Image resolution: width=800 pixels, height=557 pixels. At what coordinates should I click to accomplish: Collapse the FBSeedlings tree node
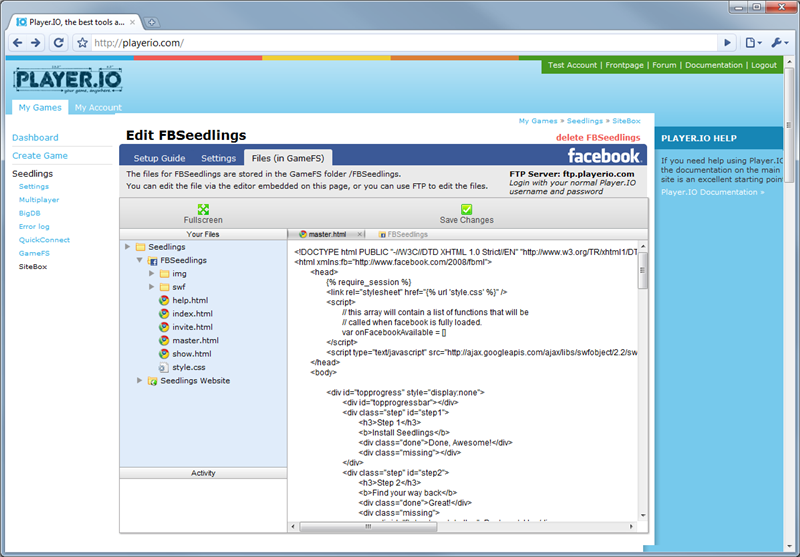[x=139, y=260]
